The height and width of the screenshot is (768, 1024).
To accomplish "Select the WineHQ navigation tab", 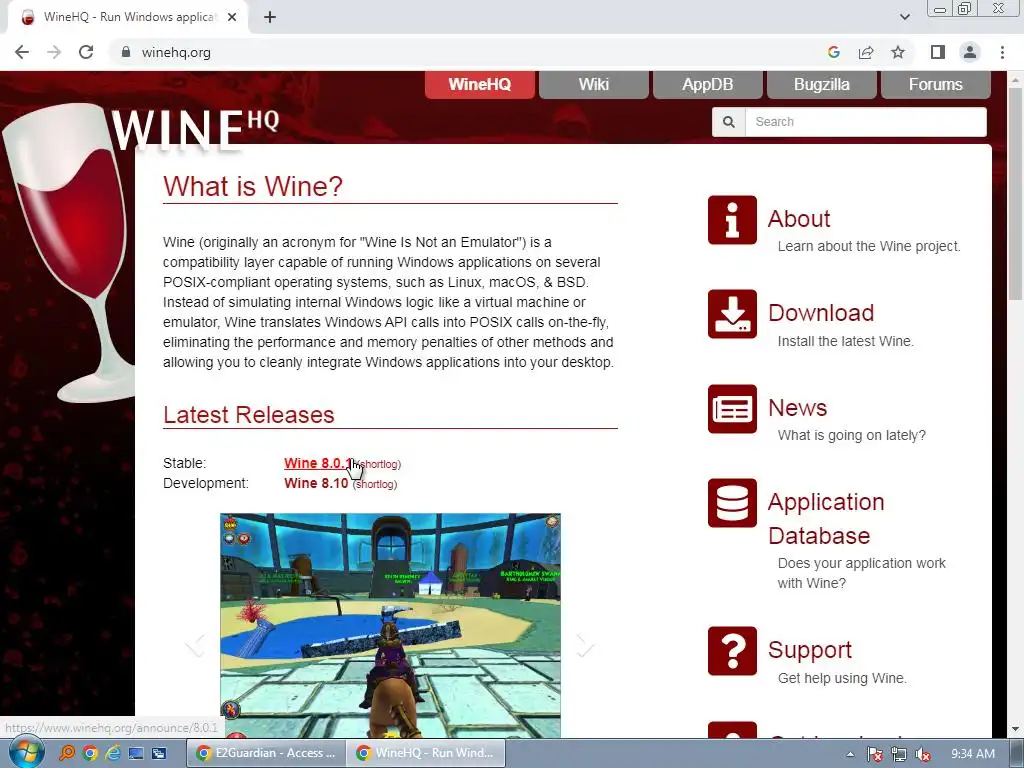I will point(479,85).
